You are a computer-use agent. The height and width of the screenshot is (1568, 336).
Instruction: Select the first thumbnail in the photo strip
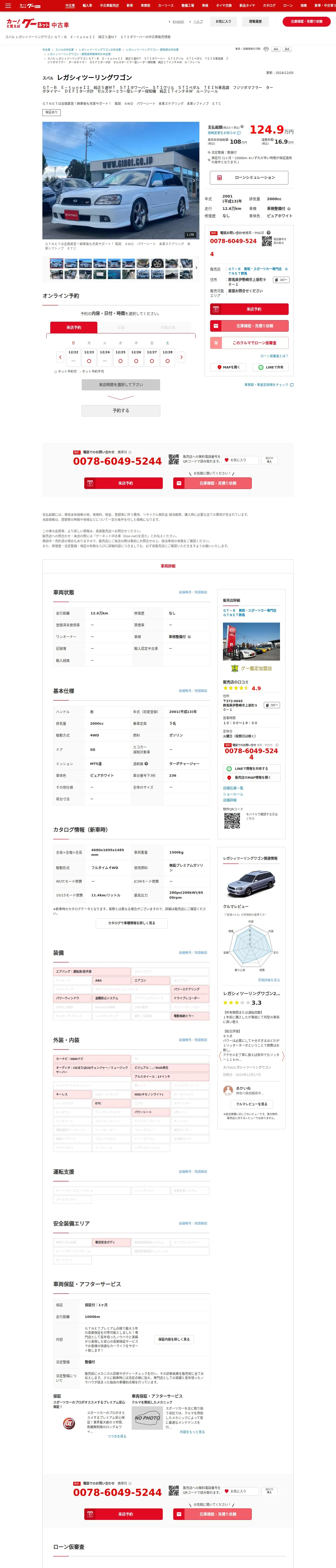pyautogui.click(x=57, y=264)
